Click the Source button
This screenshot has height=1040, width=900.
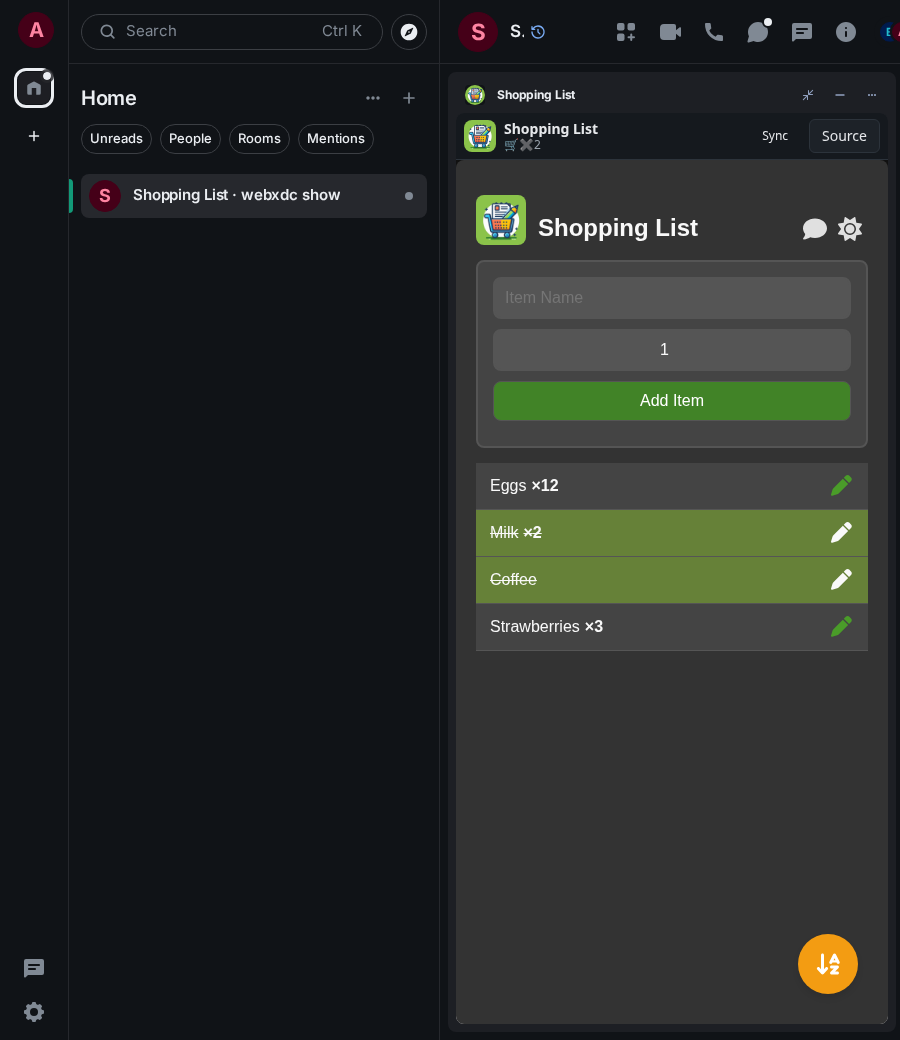[844, 136]
